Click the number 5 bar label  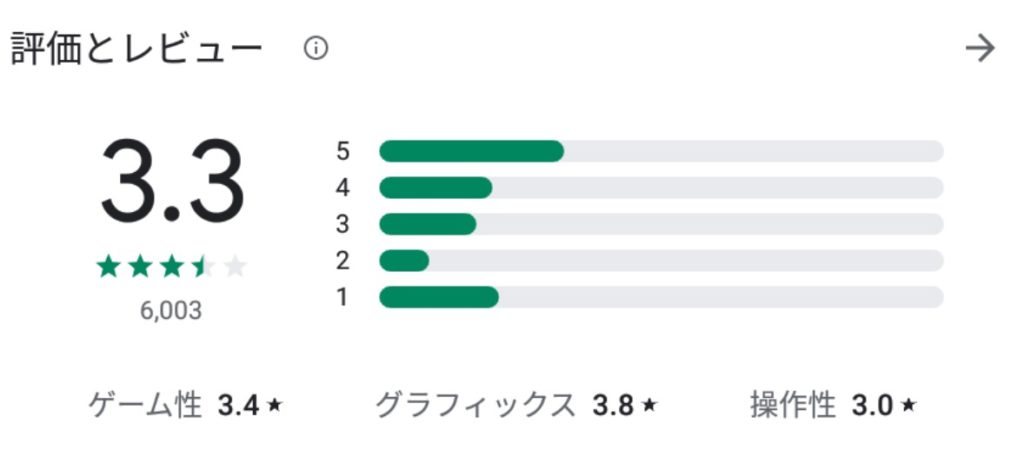pos(343,151)
